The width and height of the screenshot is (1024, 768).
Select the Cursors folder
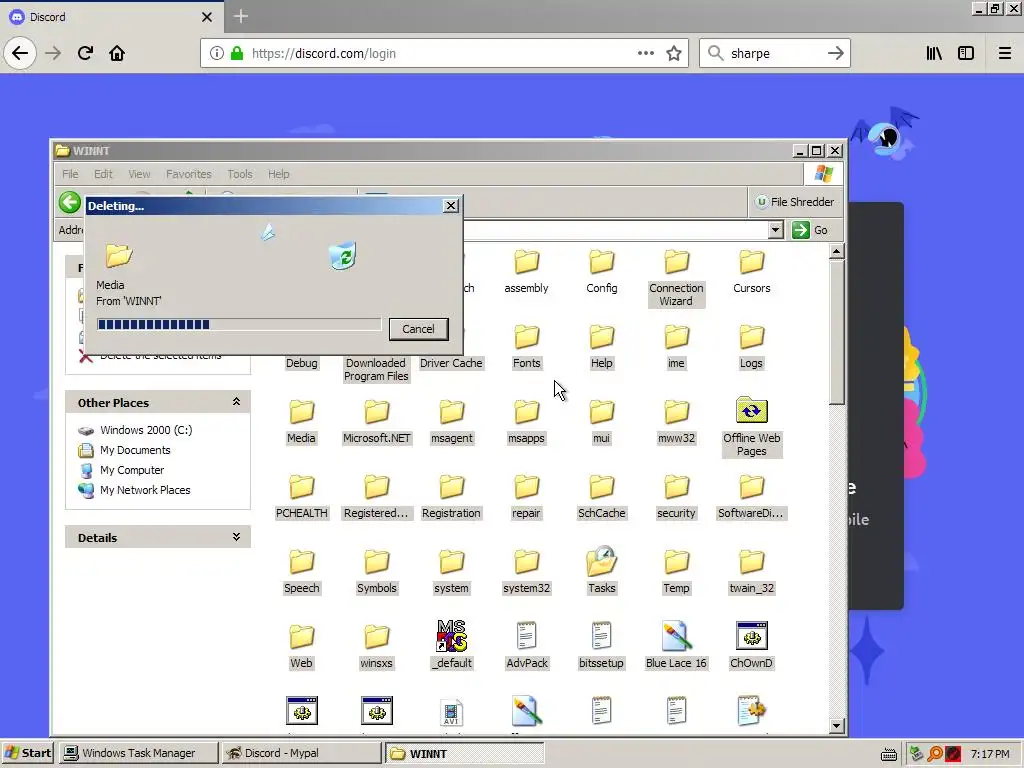(752, 272)
